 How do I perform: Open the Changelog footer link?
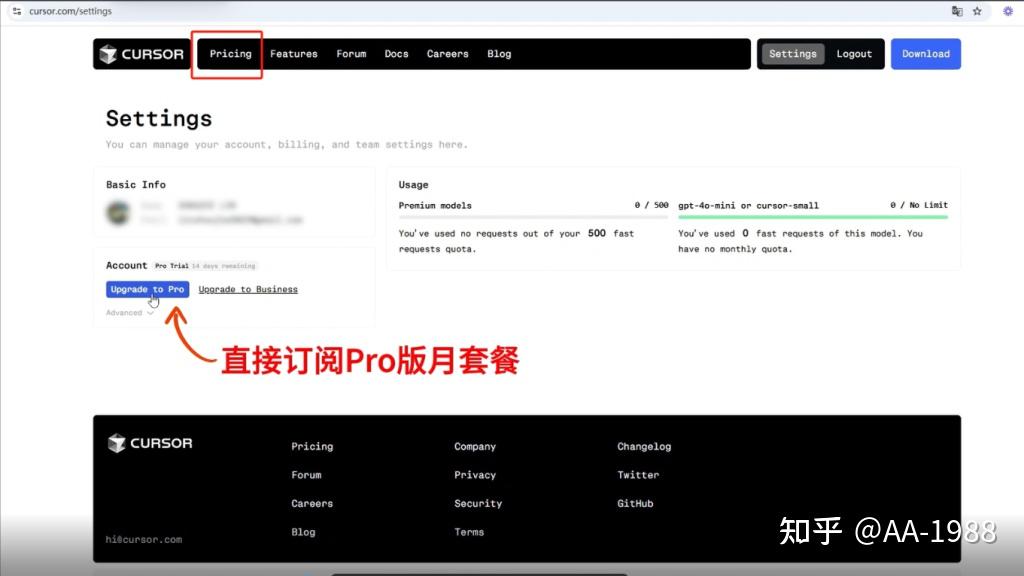(643, 446)
